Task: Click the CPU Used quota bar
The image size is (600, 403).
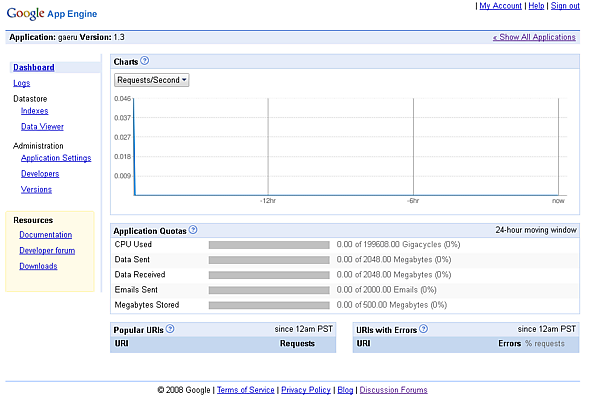Action: (268, 244)
